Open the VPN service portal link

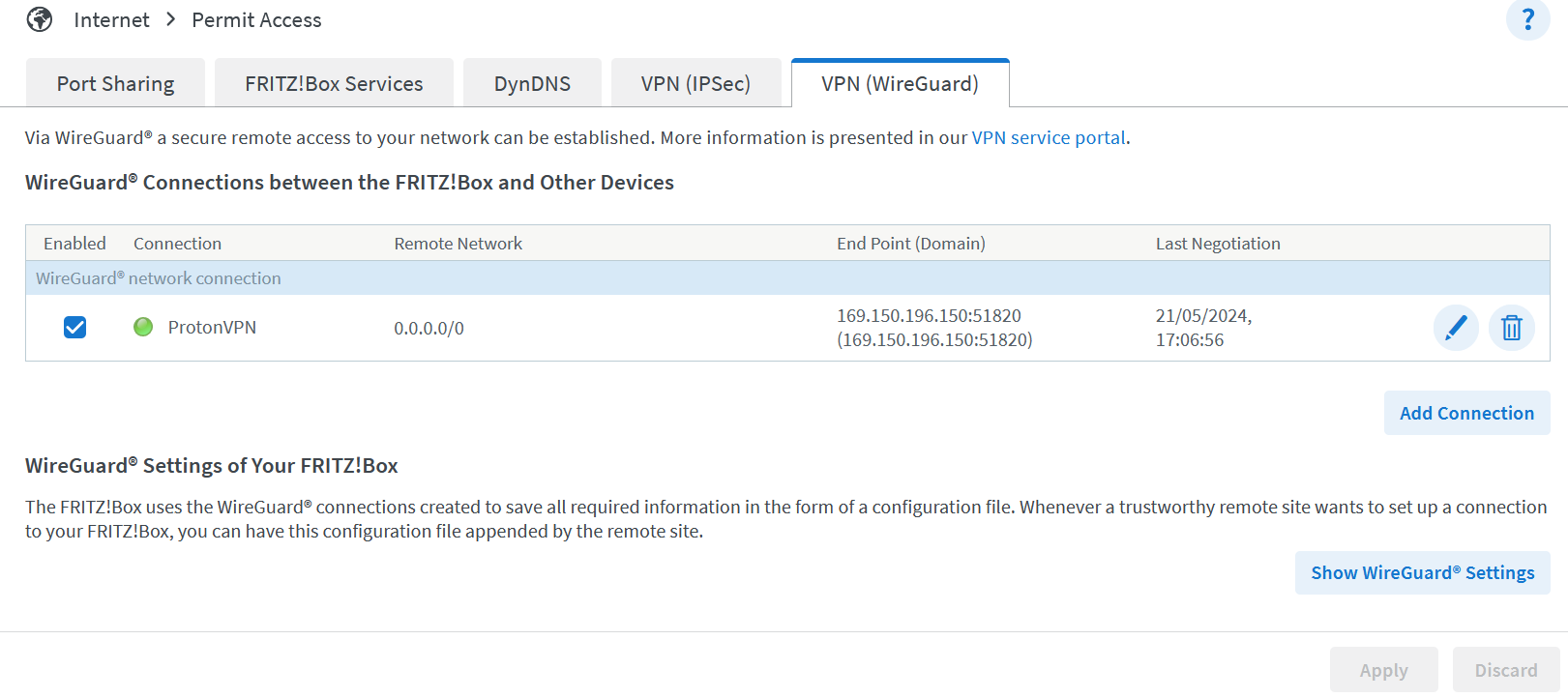coord(1049,137)
